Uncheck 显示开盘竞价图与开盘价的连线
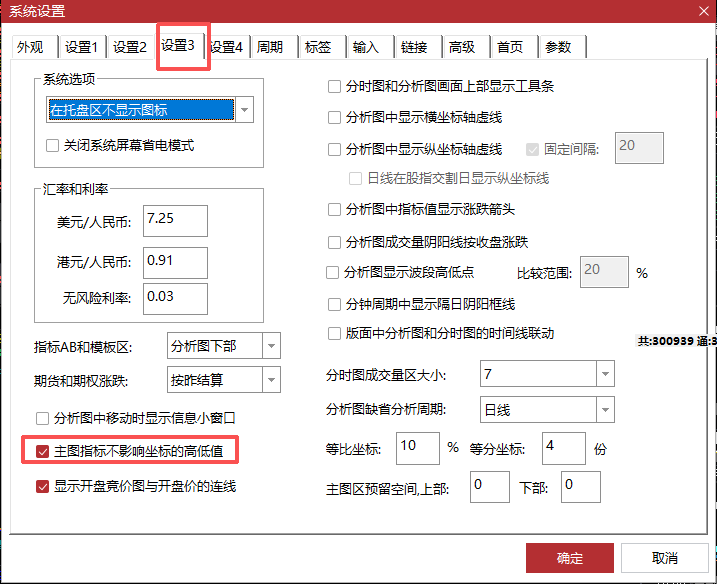This screenshot has height=584, width=717. click(43, 487)
